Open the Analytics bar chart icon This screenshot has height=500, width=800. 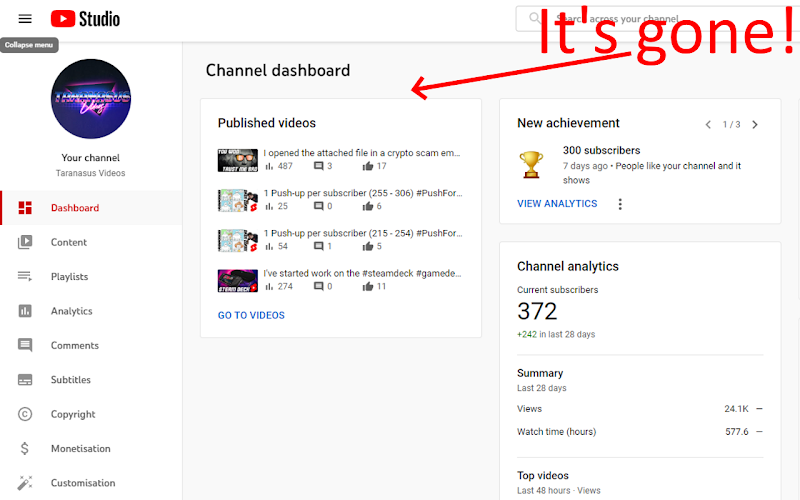coord(25,311)
